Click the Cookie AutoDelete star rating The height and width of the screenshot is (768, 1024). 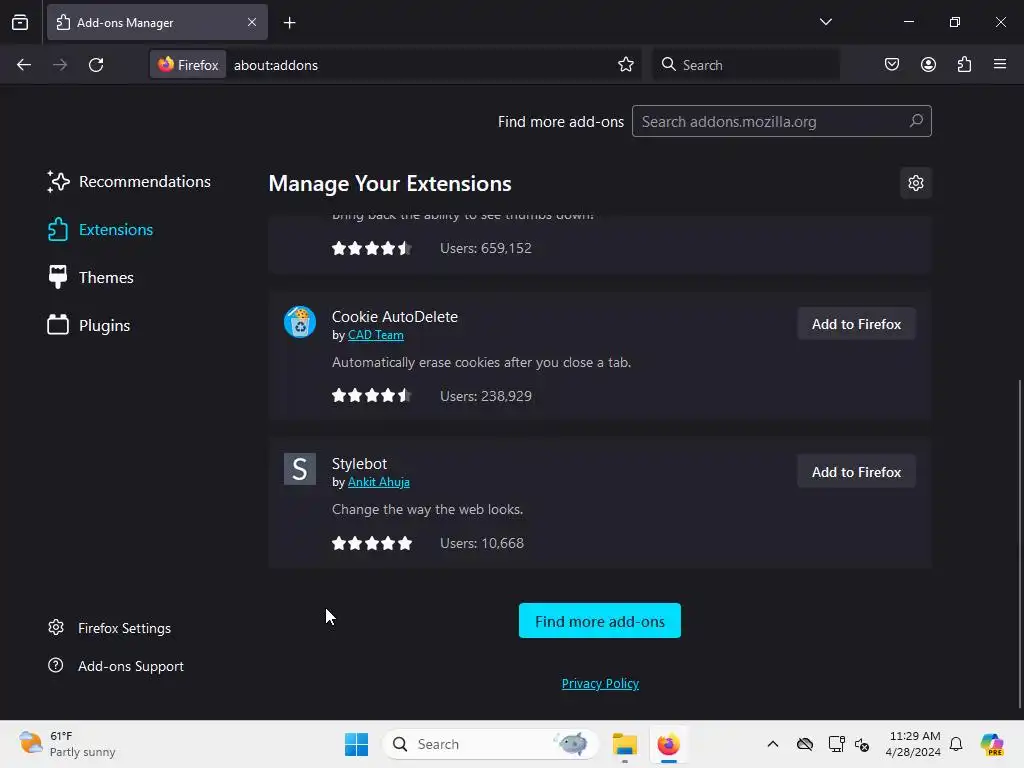point(372,395)
